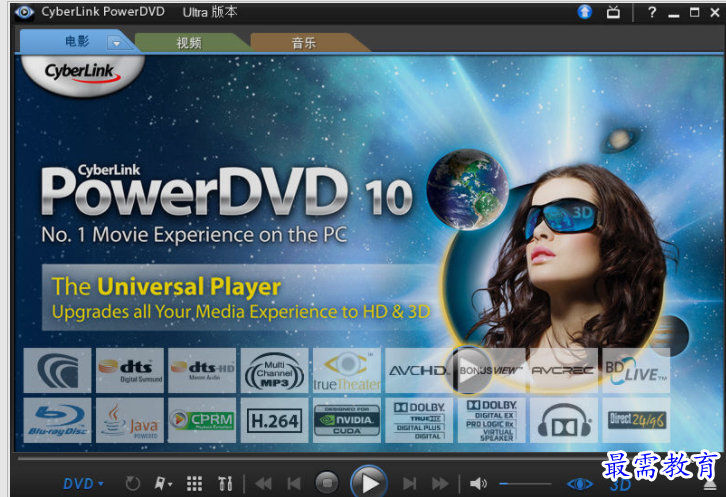This screenshot has width=726, height=497.
Task: Click the CyberLink oval logo
Action: pyautogui.click(x=82, y=74)
